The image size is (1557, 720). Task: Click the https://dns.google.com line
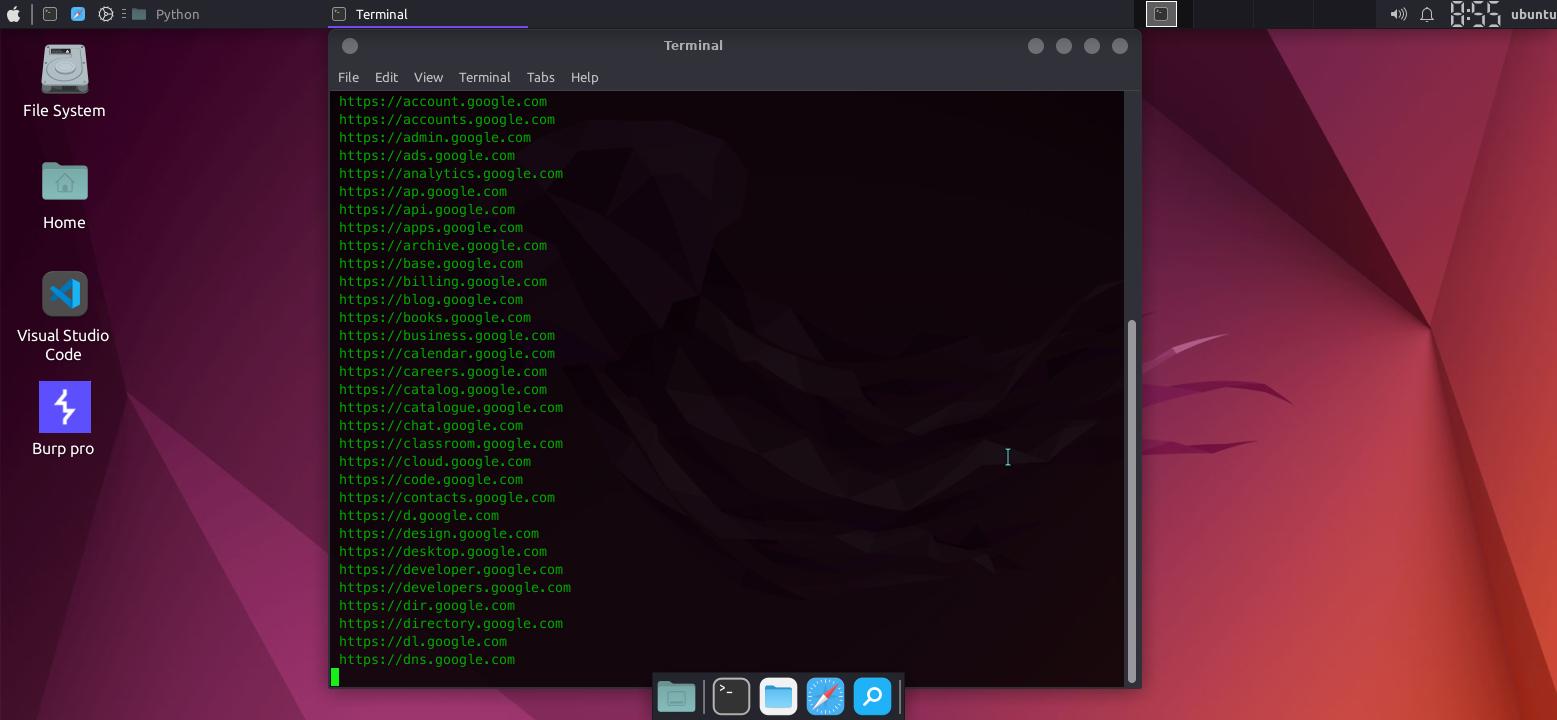[x=427, y=659]
